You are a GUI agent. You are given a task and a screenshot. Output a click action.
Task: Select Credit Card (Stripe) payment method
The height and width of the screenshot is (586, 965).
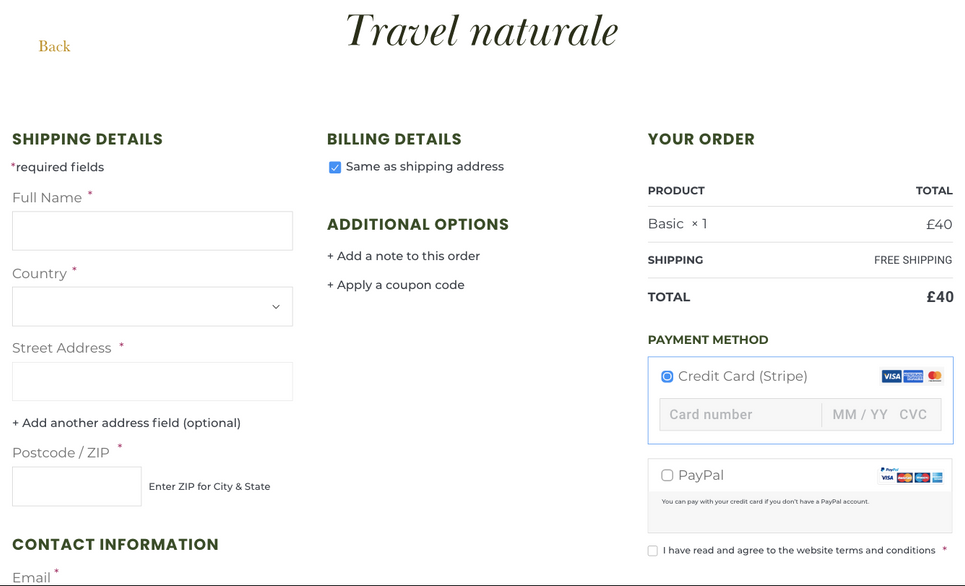point(667,376)
